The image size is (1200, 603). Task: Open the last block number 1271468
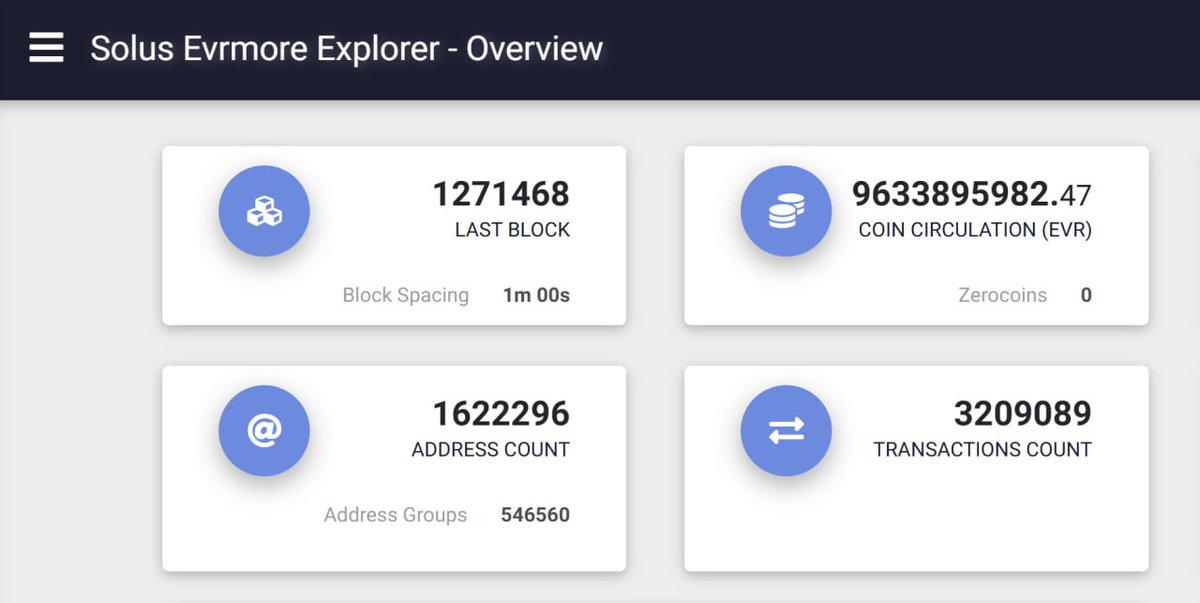[x=500, y=194]
